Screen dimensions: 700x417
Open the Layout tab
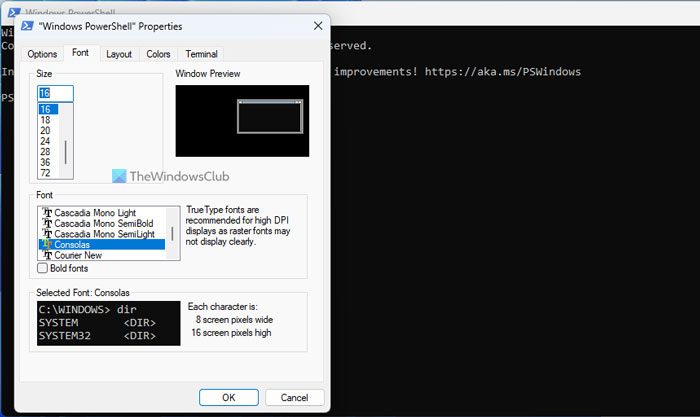119,54
